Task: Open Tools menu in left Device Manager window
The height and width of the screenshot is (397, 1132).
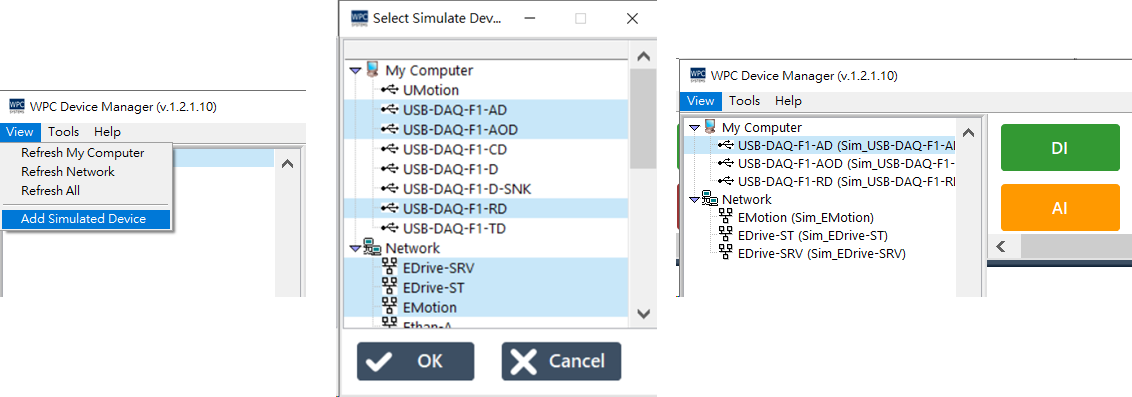Action: tap(64, 131)
